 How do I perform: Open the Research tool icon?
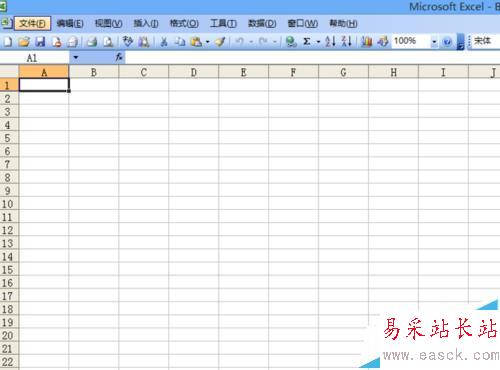144,42
